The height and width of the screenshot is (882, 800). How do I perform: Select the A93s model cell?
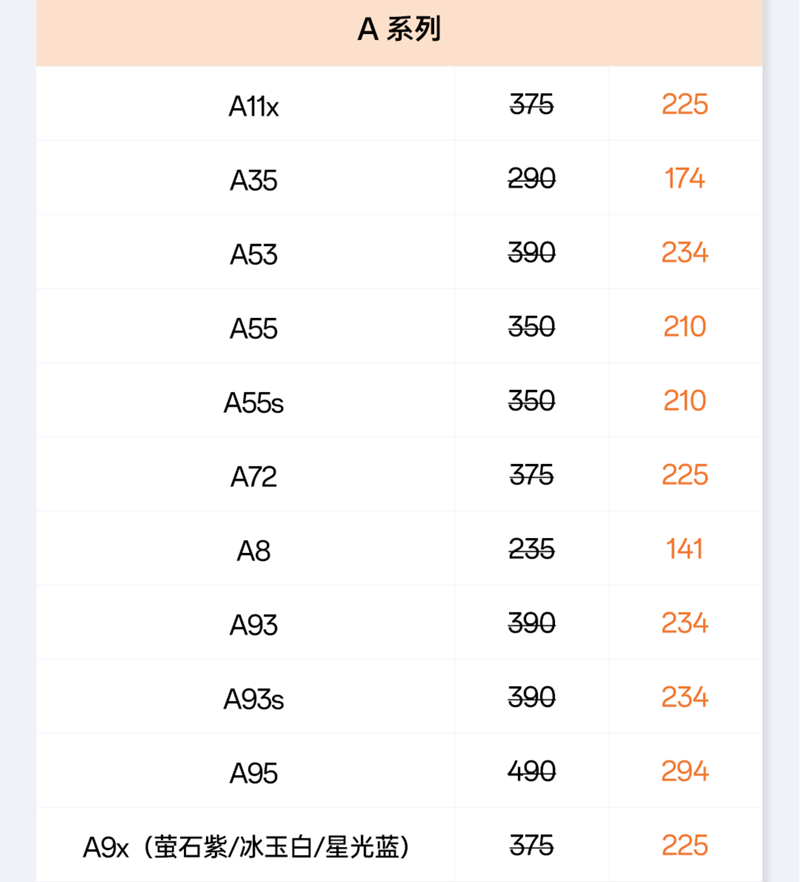tap(253, 699)
